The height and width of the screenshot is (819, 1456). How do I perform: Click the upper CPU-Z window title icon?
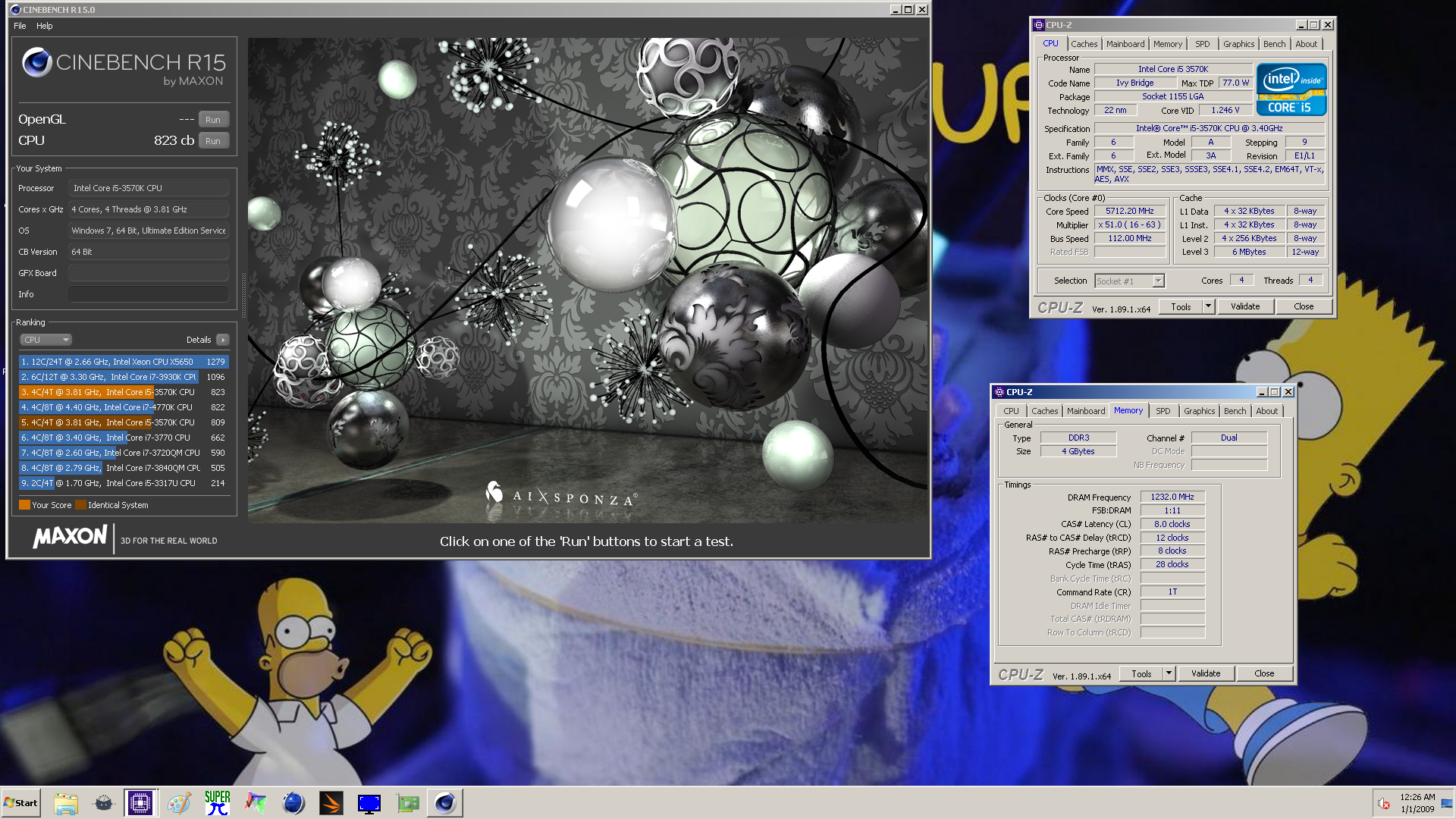(x=1038, y=25)
